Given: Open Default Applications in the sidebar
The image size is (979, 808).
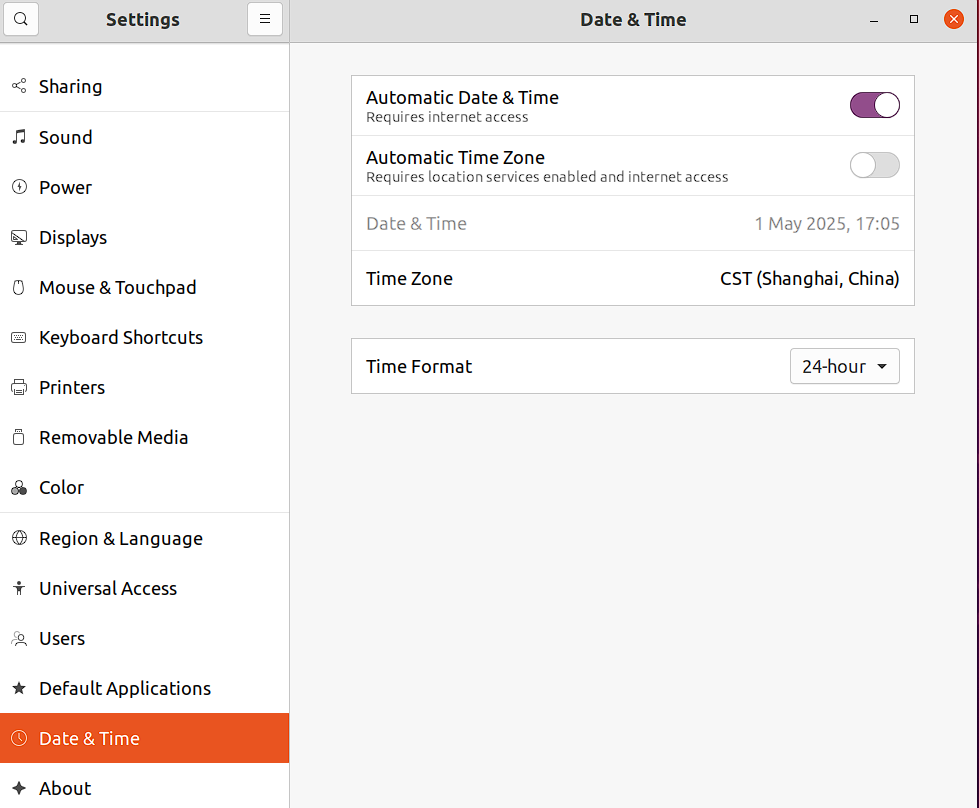Looking at the screenshot, I should pos(125,688).
